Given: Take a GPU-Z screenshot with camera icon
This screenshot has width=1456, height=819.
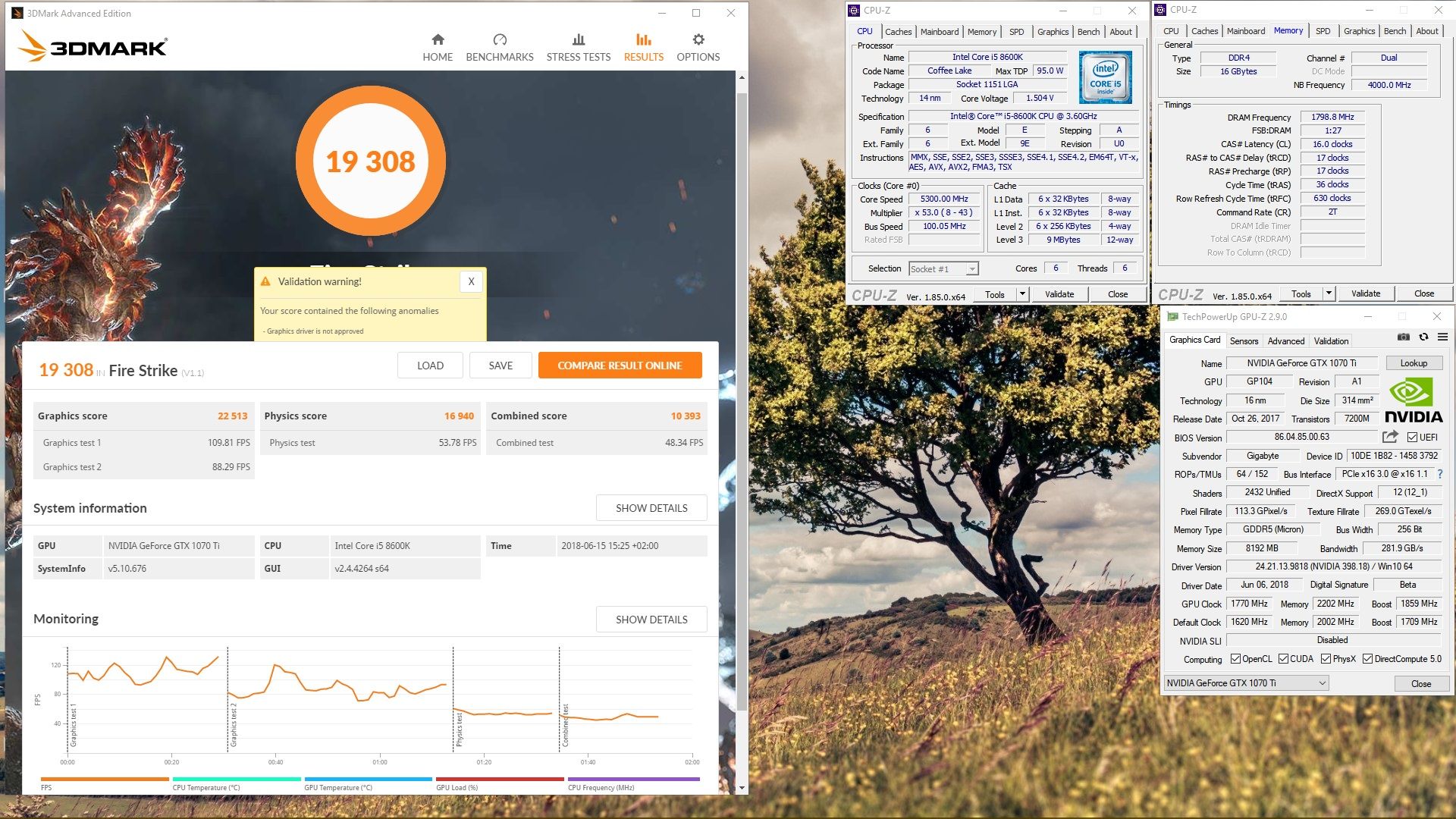Looking at the screenshot, I should coord(1404,337).
